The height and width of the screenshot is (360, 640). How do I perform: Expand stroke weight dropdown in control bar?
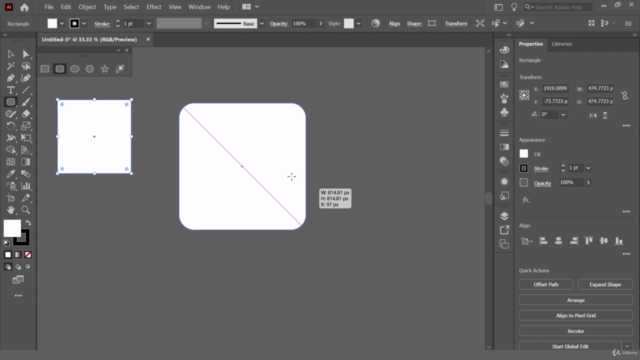coord(149,24)
